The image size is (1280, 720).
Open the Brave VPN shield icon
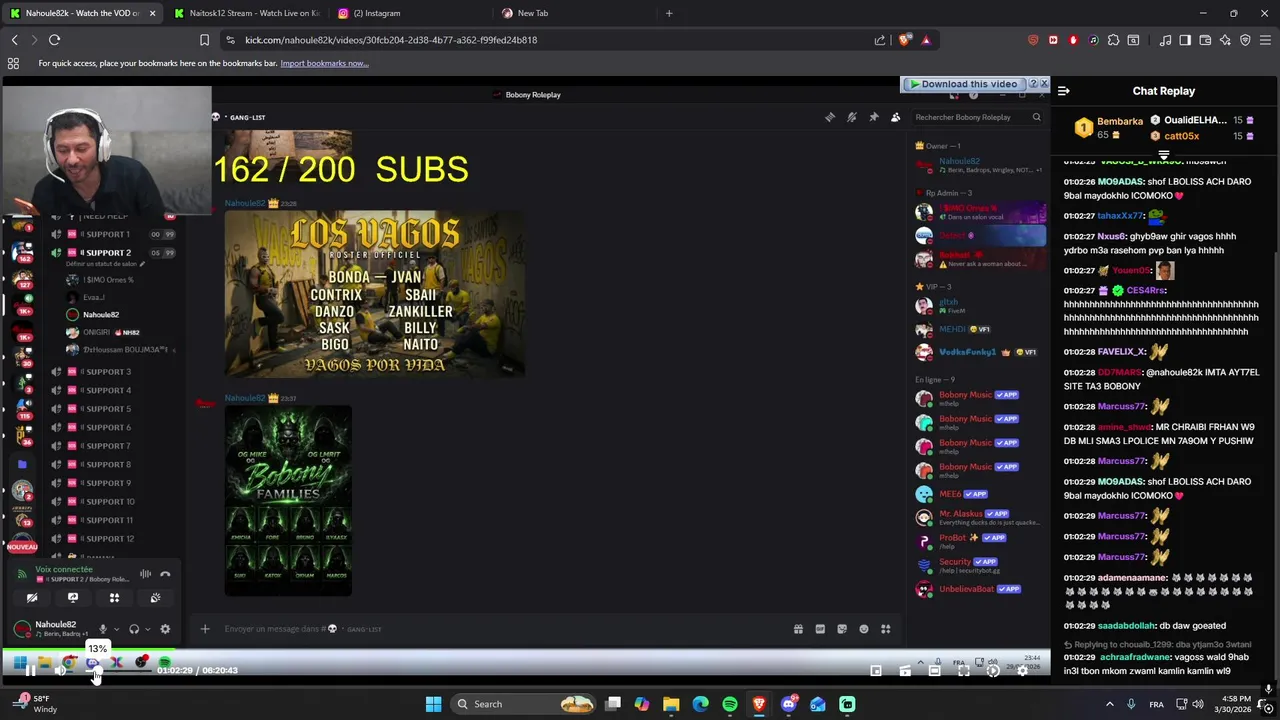pyautogui.click(x=1245, y=40)
